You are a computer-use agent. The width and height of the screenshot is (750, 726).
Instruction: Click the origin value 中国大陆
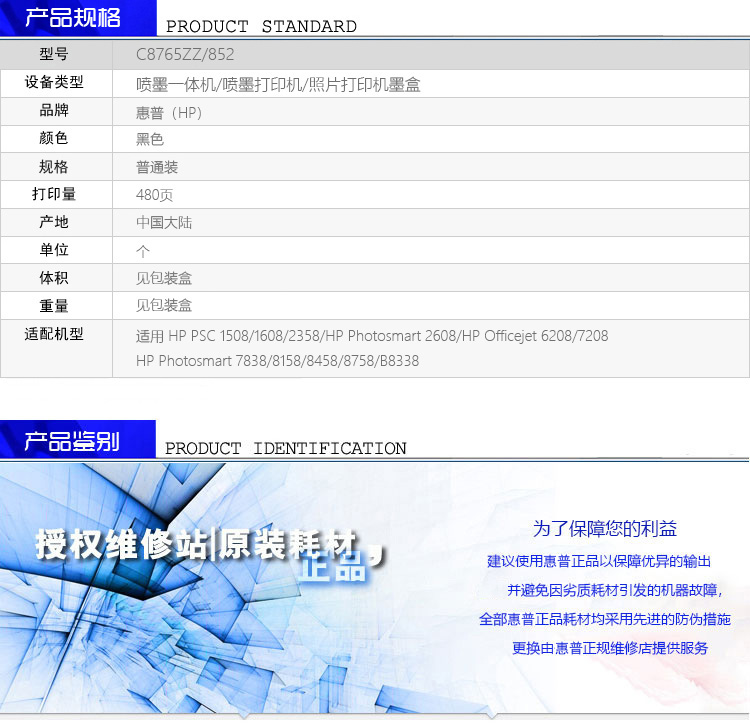[164, 222]
